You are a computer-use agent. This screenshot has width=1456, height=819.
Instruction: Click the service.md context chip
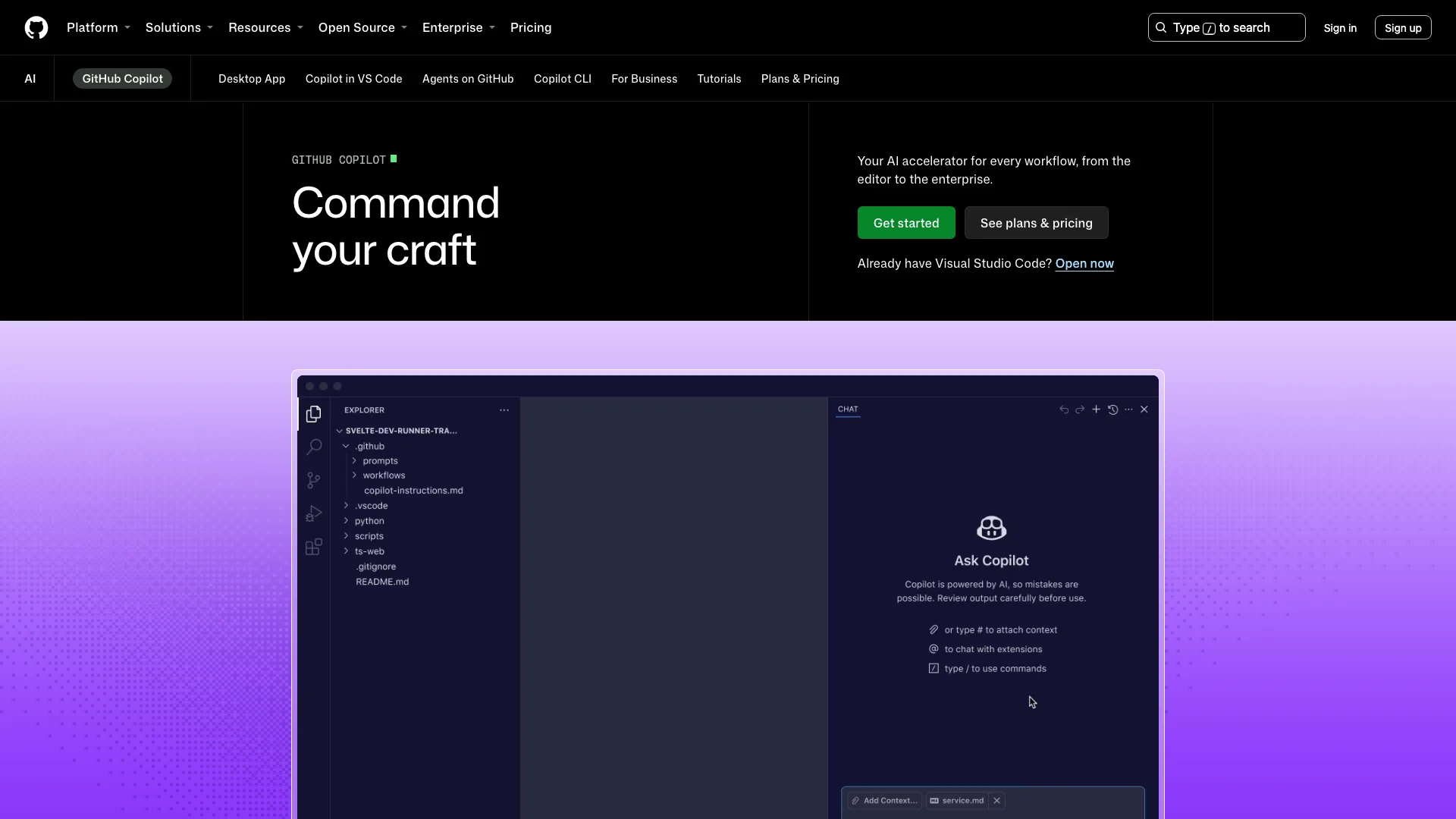pos(957,800)
